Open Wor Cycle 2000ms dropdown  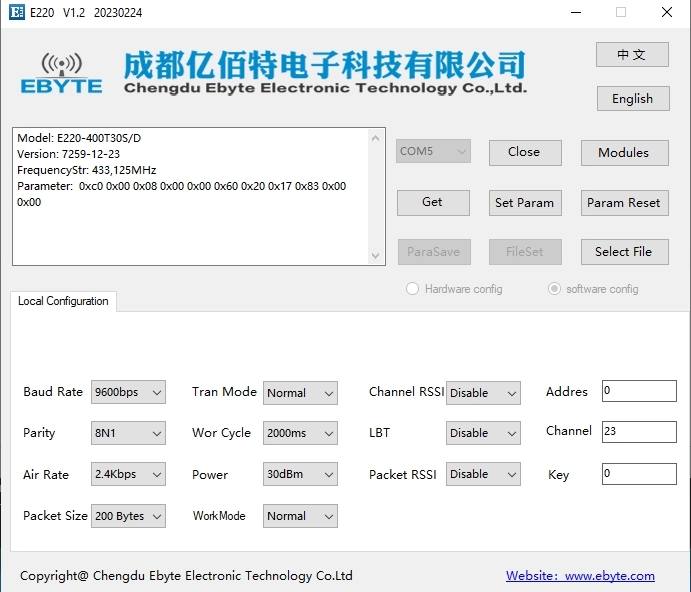(x=300, y=433)
